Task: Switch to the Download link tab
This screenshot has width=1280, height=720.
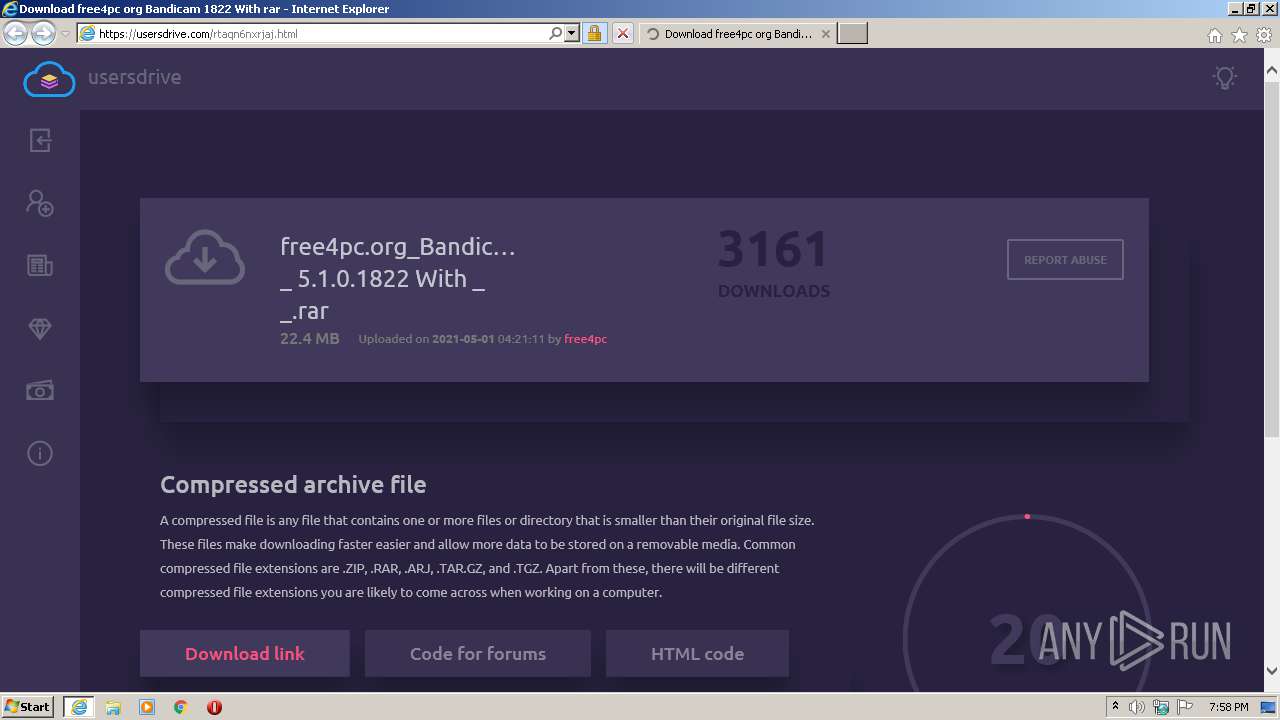Action: tap(245, 654)
